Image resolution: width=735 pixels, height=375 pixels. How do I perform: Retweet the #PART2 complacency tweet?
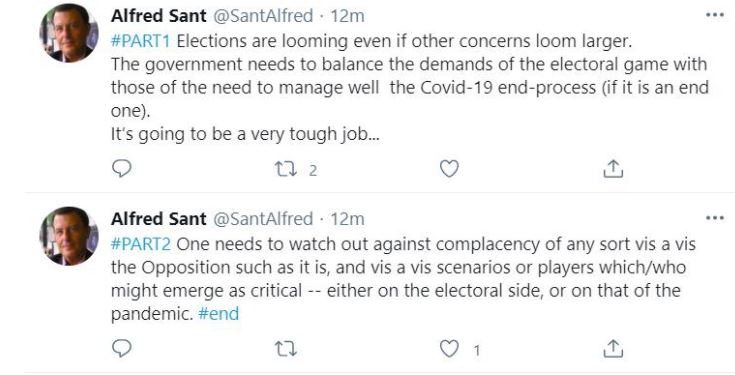tap(285, 349)
